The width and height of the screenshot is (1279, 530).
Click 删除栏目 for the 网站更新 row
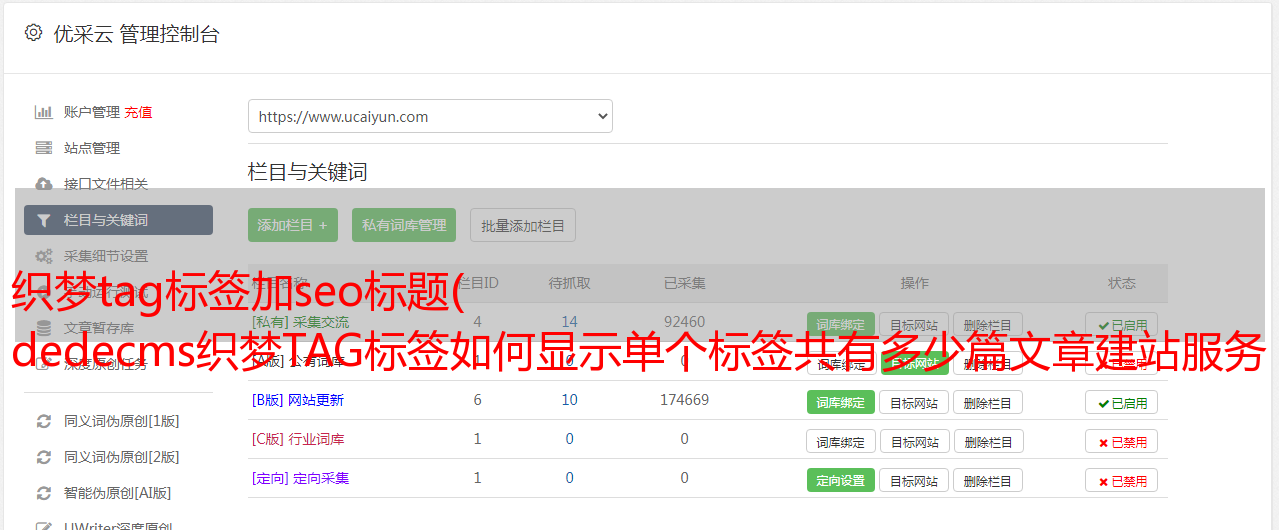click(x=988, y=402)
